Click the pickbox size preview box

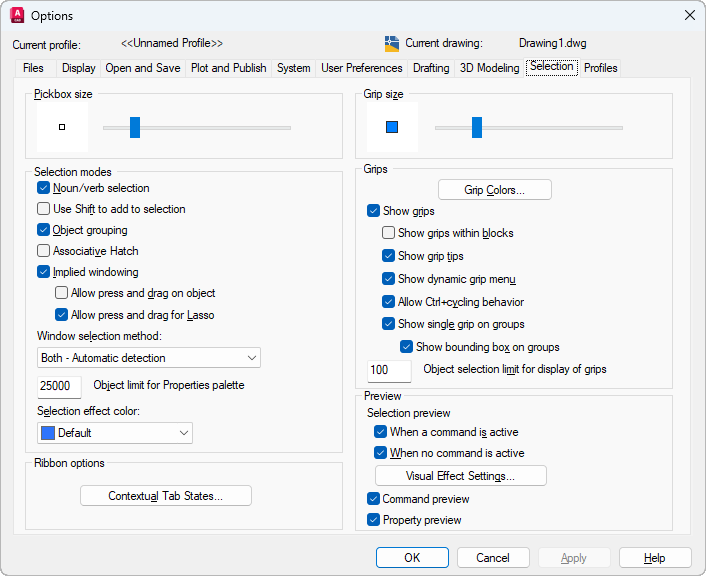(62, 127)
